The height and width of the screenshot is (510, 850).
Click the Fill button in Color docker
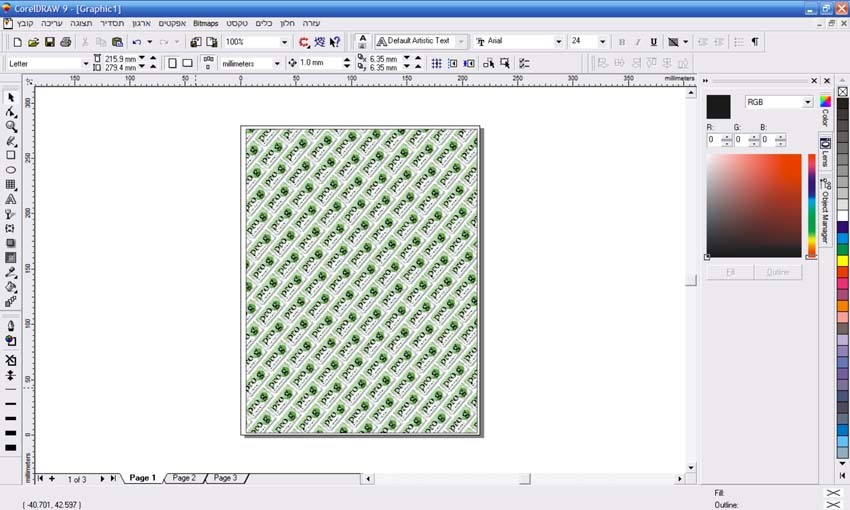pos(730,272)
